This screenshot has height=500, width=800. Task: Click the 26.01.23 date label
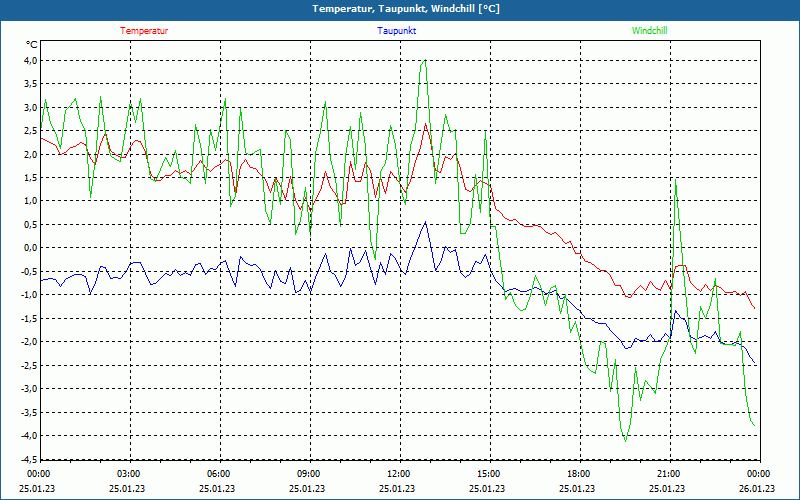click(757, 488)
